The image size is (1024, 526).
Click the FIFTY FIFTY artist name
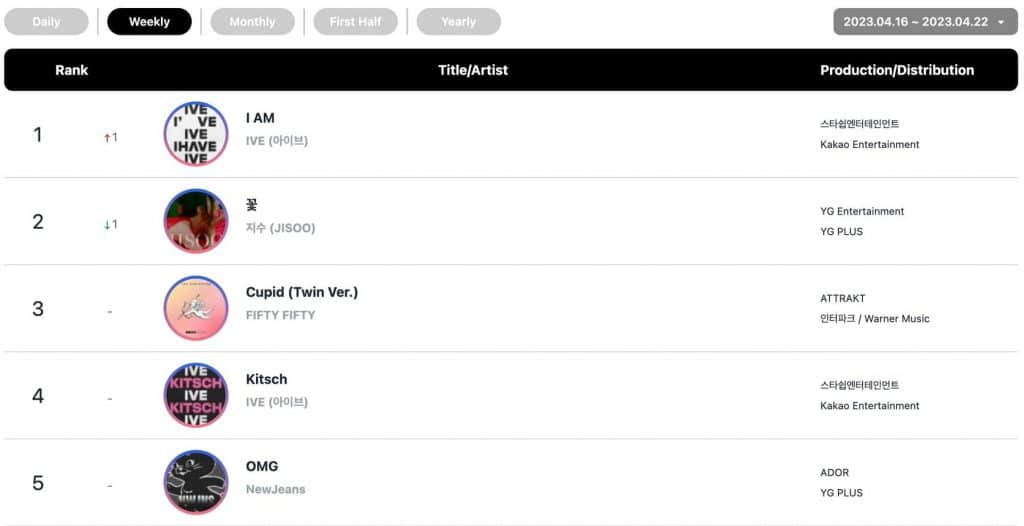(x=280, y=315)
